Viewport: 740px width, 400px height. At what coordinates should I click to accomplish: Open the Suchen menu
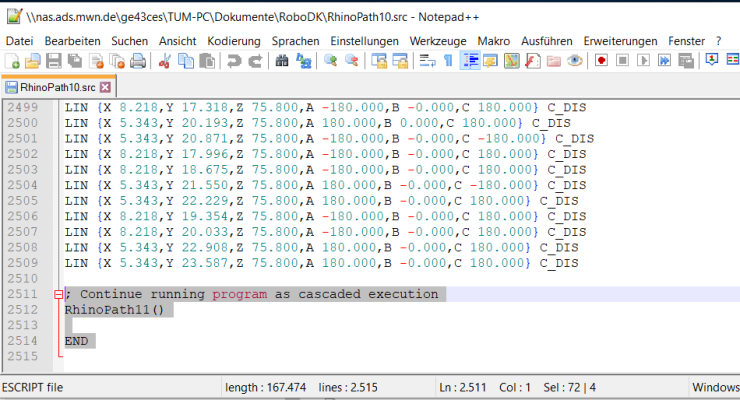[x=129, y=41]
